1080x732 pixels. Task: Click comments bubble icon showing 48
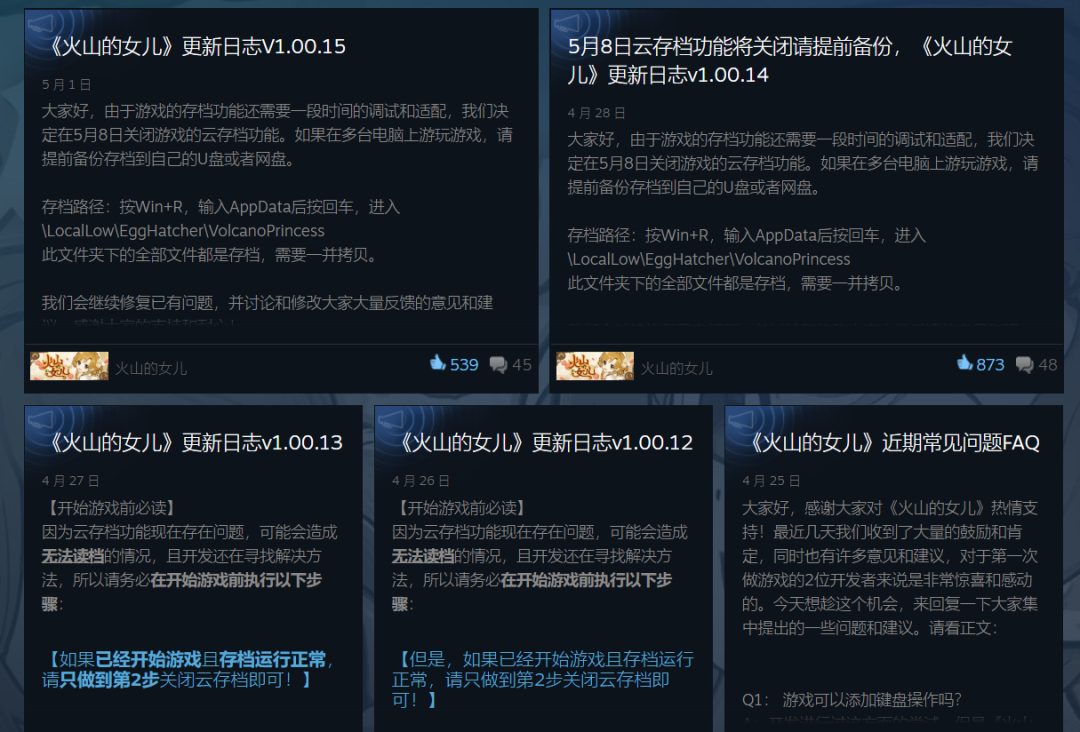coord(1024,364)
